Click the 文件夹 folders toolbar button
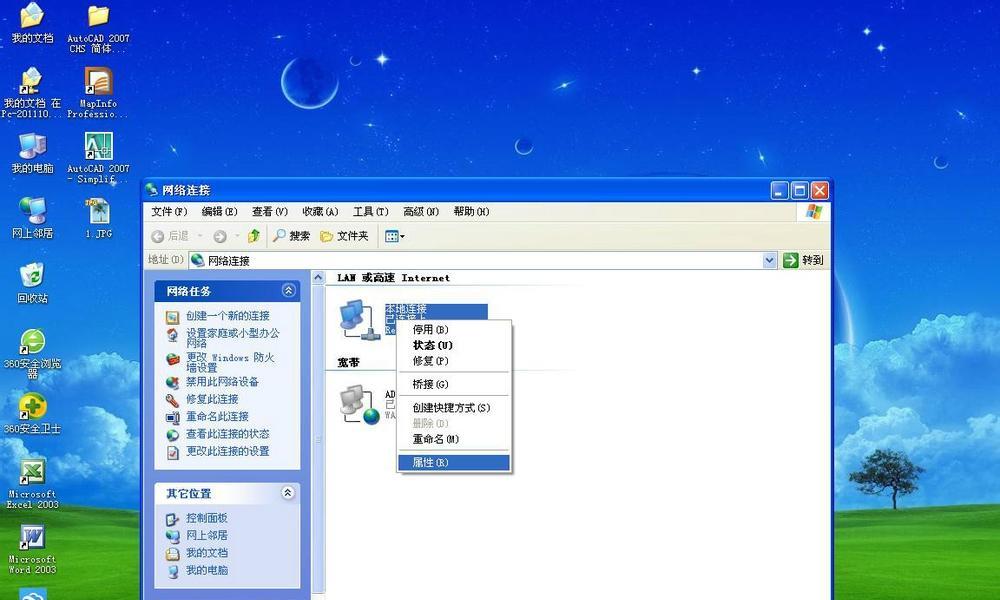Viewport: 1000px width, 600px height. (x=344, y=237)
